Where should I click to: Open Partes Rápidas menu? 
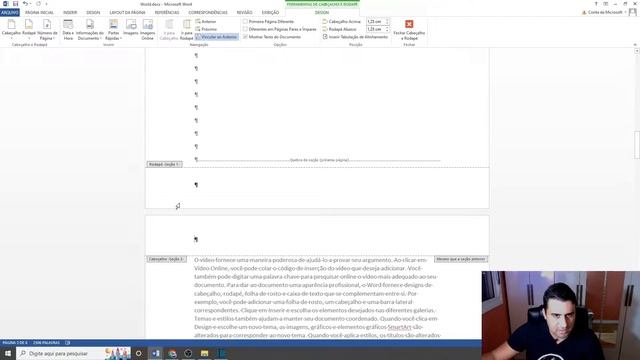[113, 29]
